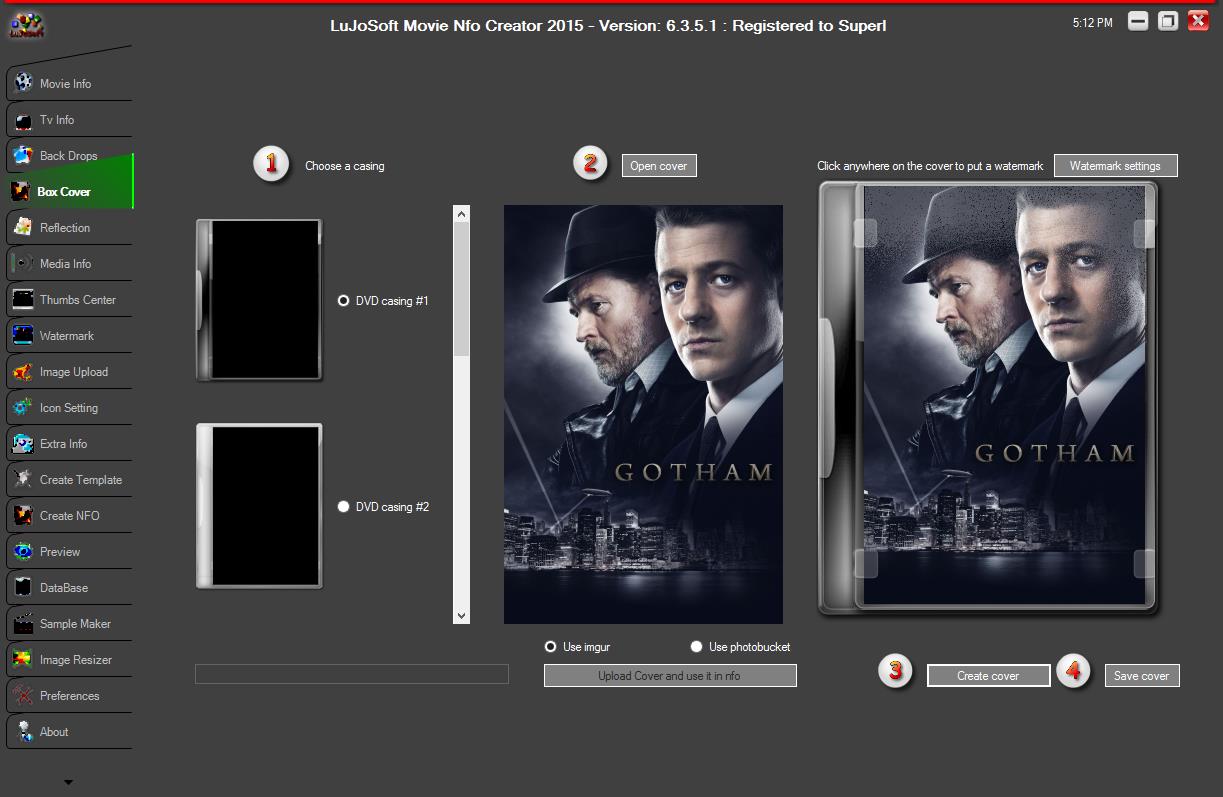The height and width of the screenshot is (797, 1223).
Task: Go to the Image Resizer tab
Action: tap(69, 660)
